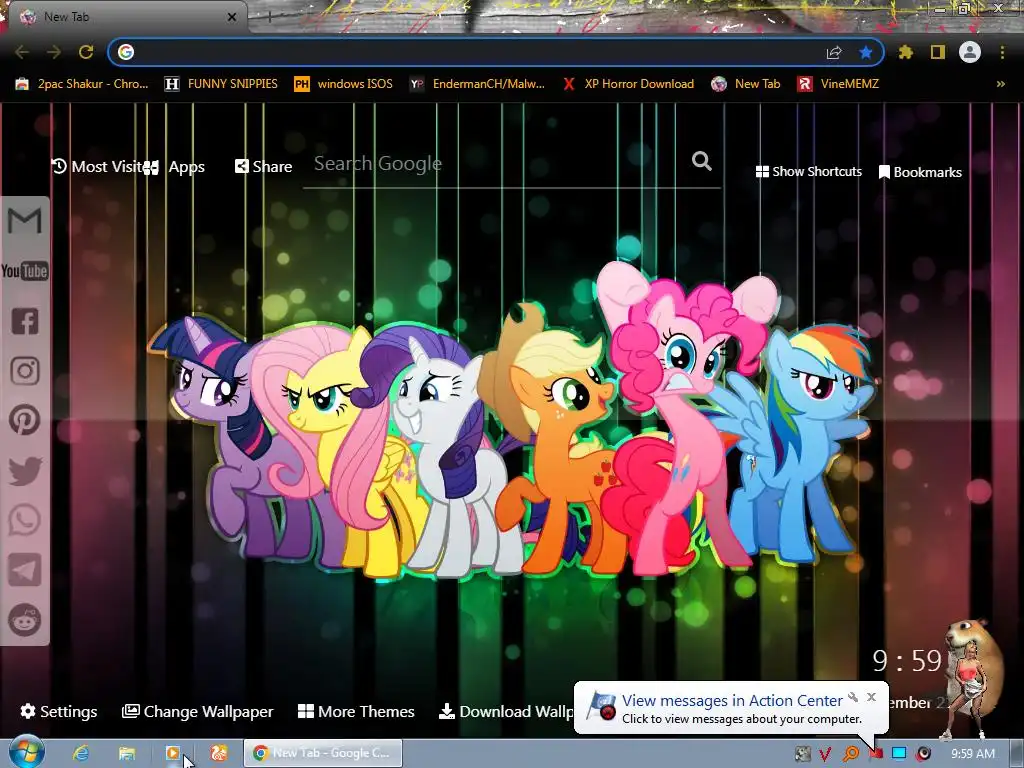
Task: Launch Internet Explorer from taskbar
Action: point(80,754)
